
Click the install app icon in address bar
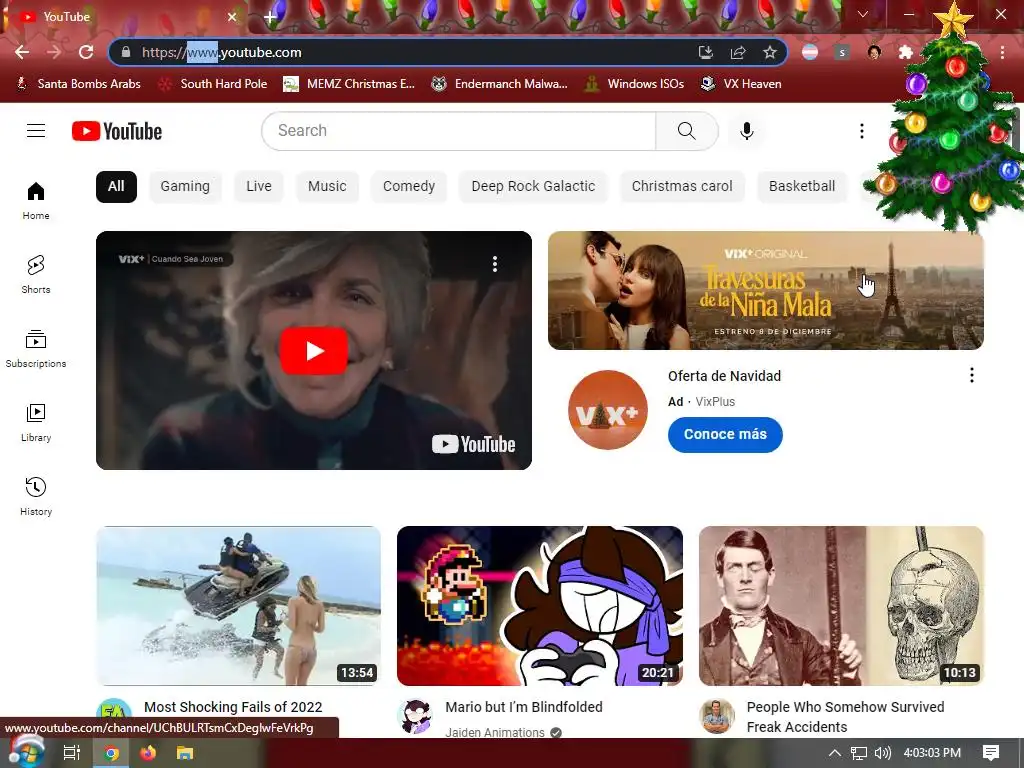pos(706,52)
